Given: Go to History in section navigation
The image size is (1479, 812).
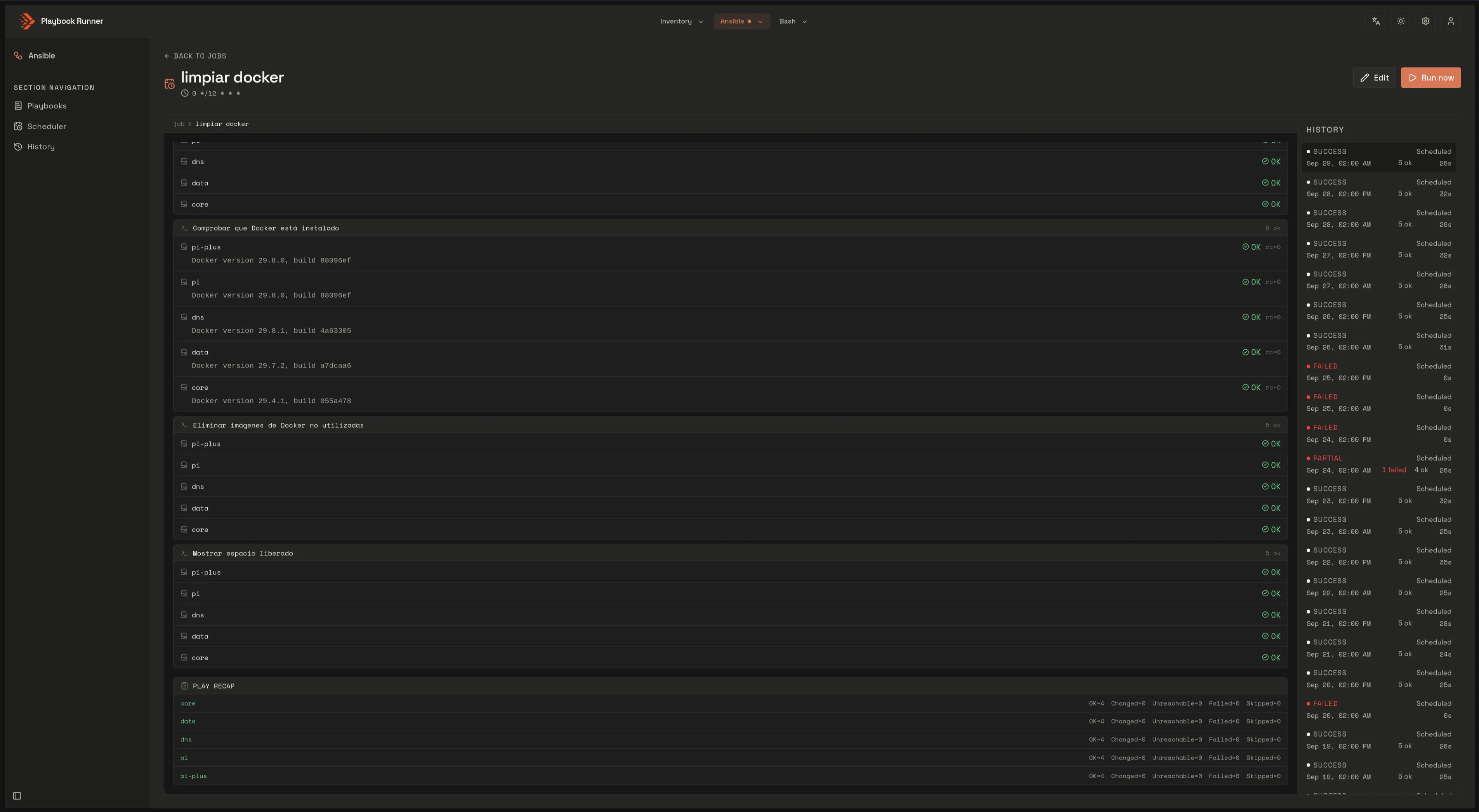Looking at the screenshot, I should point(41,146).
